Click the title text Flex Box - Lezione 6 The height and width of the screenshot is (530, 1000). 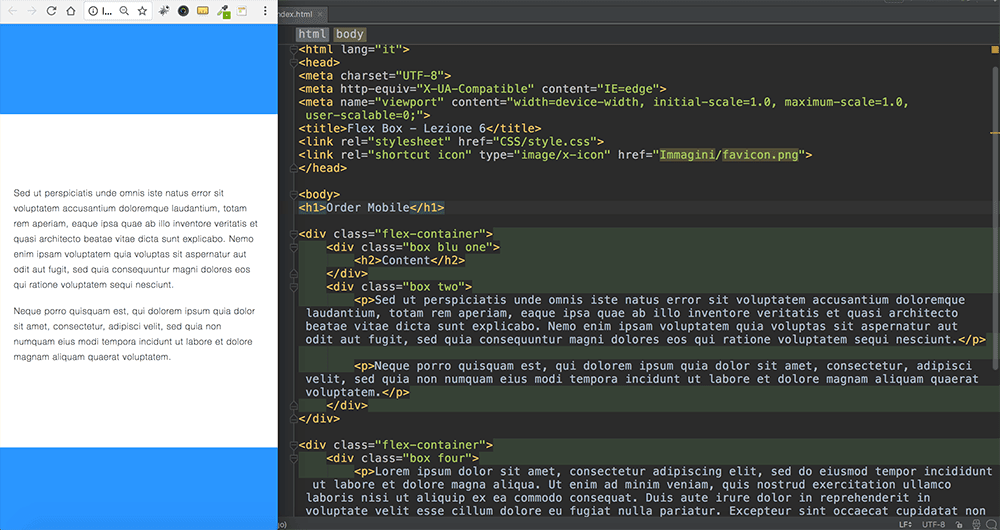[x=417, y=128]
